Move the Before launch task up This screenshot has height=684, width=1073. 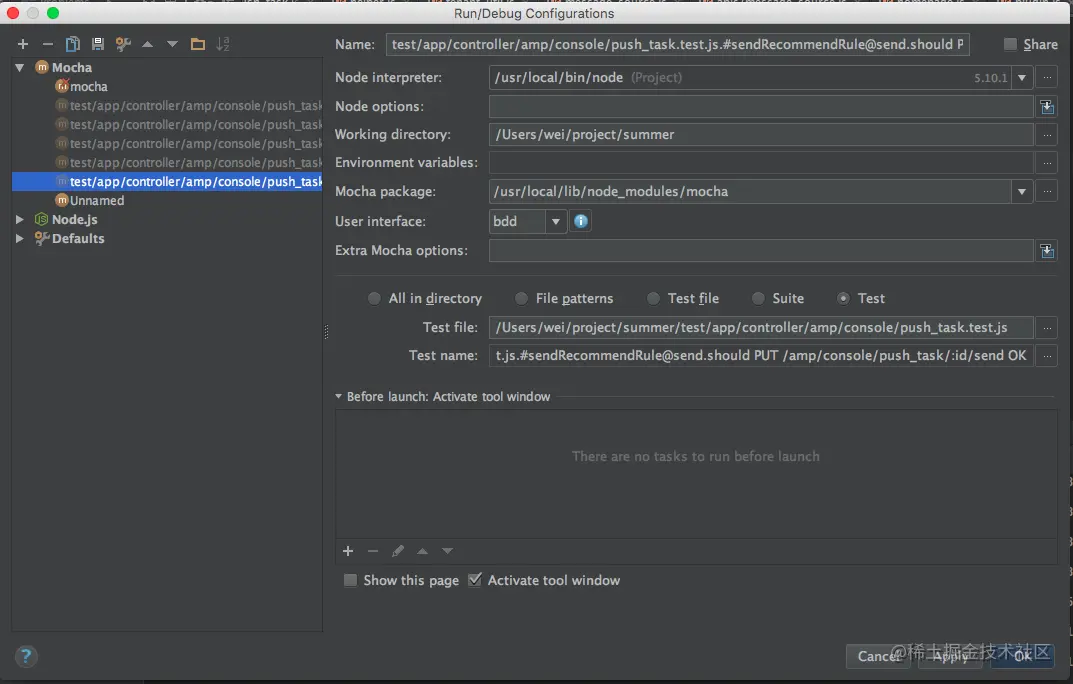(422, 551)
